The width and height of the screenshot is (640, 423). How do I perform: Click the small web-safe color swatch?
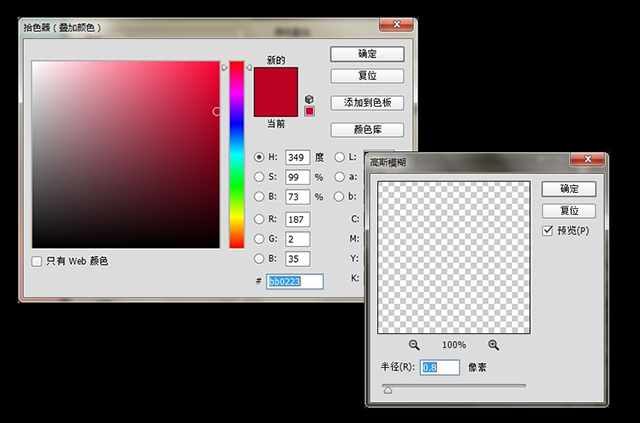310,110
